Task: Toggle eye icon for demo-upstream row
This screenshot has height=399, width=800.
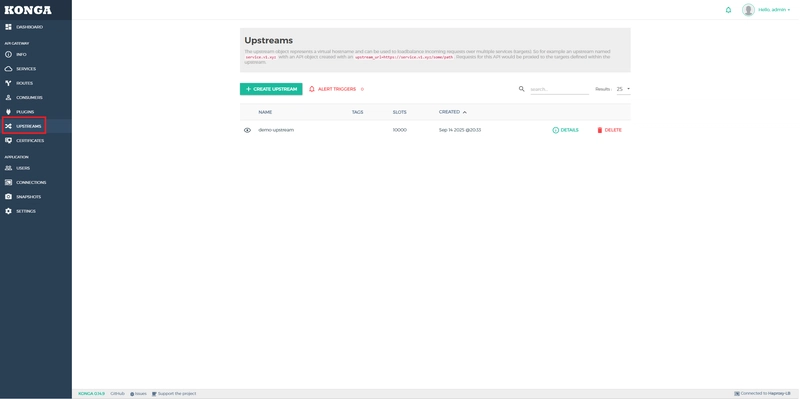Action: (247, 130)
